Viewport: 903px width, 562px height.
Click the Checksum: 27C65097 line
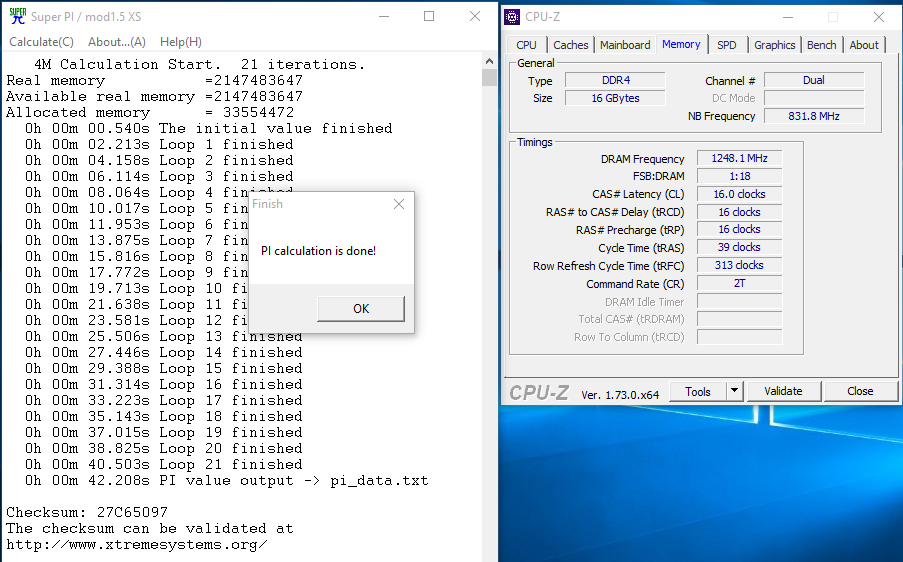click(87, 512)
